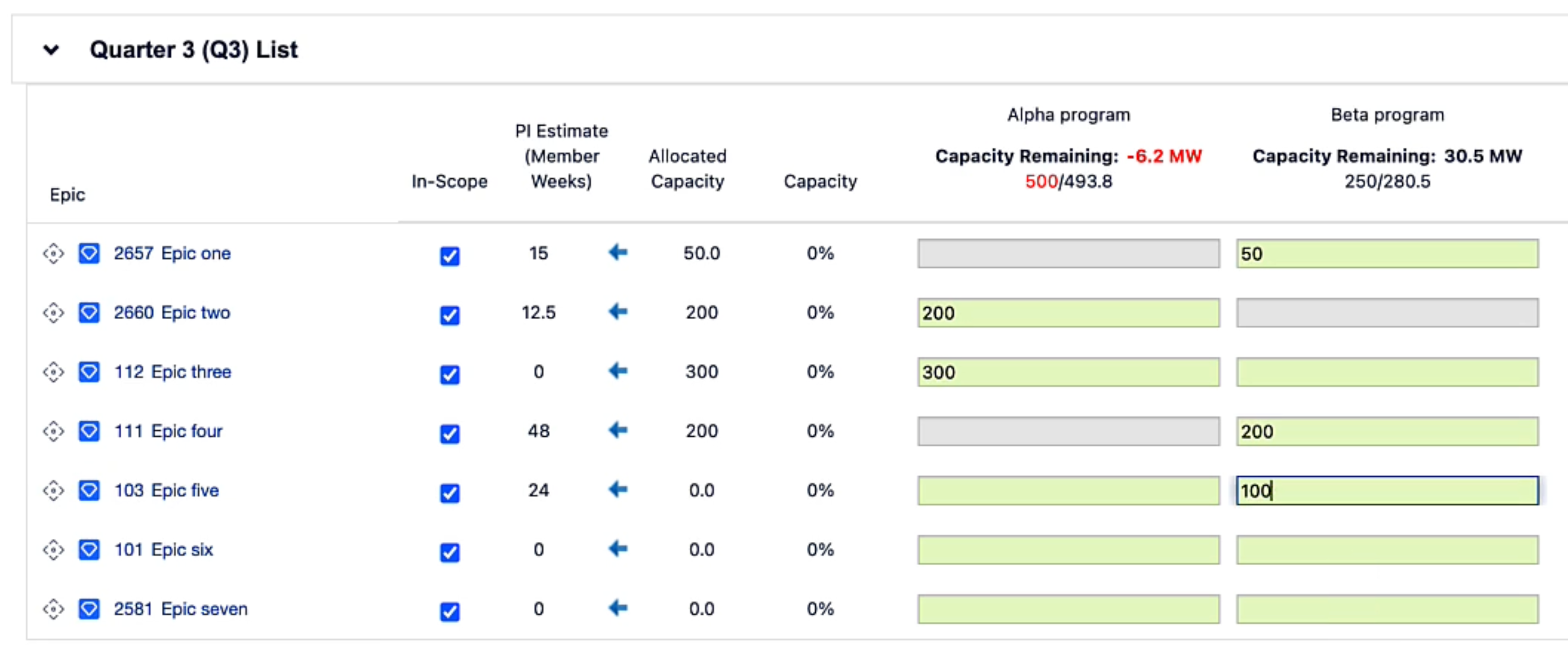Image resolution: width=1568 pixels, height=668 pixels.
Task: Click the blue arrow beside Epic three's estimate
Action: (618, 372)
